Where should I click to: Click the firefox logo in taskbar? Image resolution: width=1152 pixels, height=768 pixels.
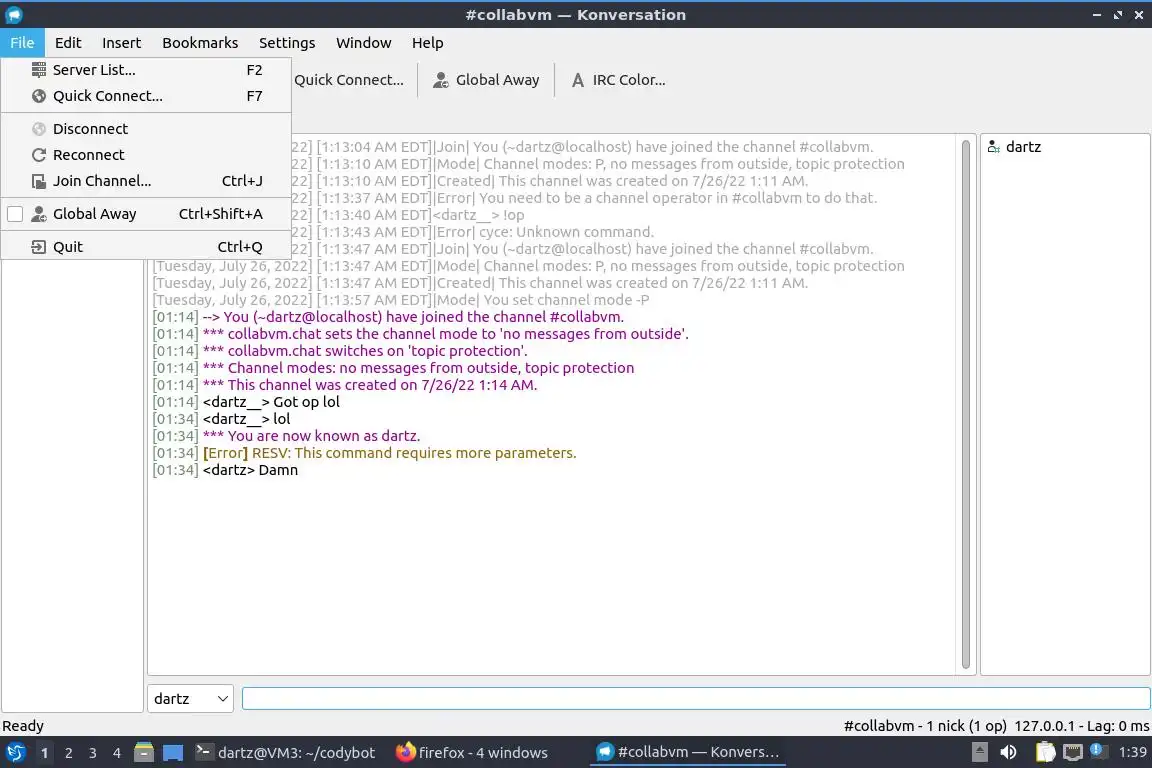point(406,753)
